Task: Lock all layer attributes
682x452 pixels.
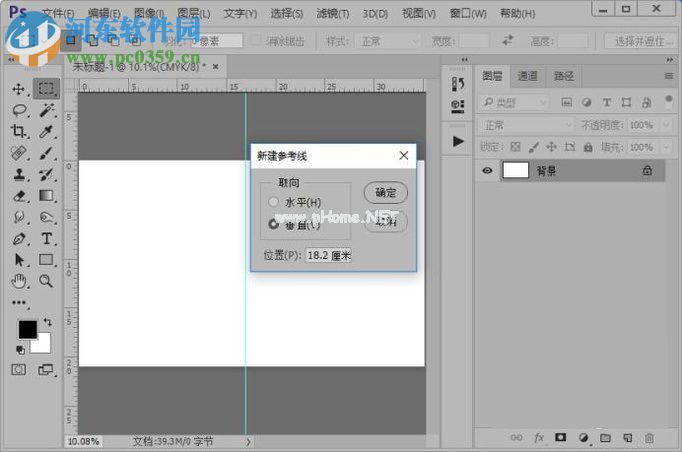Action: [x=588, y=147]
